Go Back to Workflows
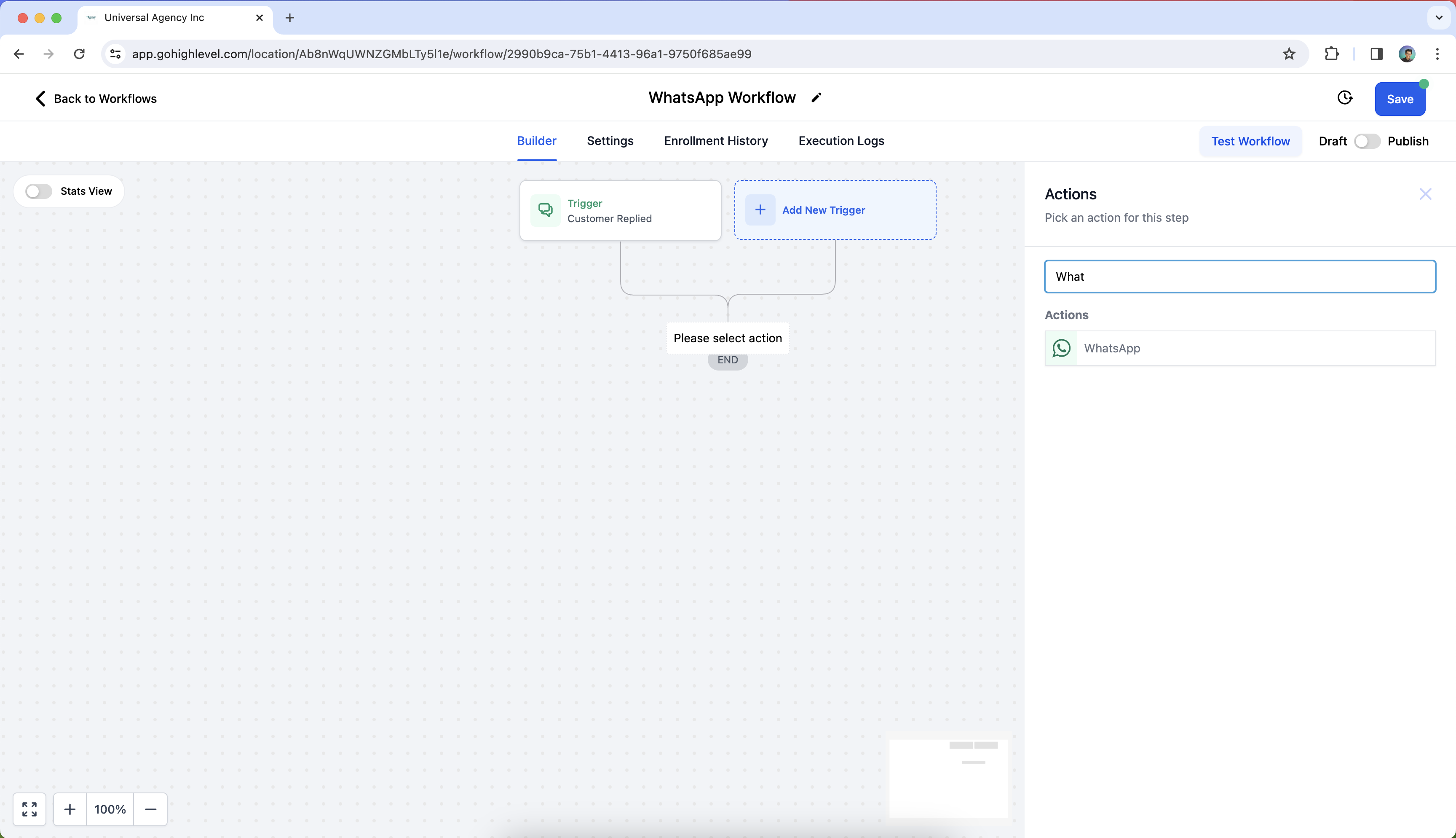1456x838 pixels. [x=96, y=98]
